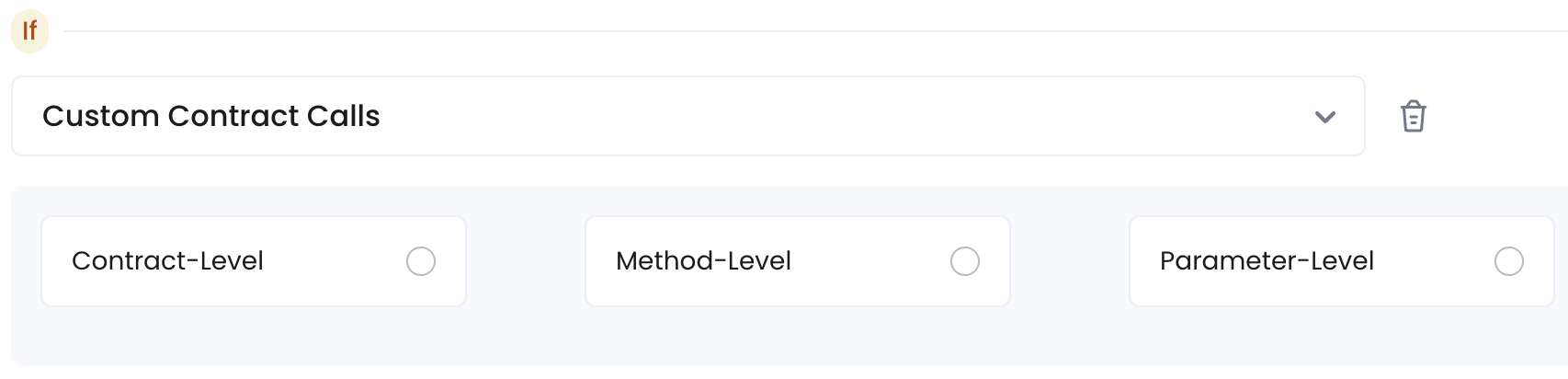Click the 'Contract-Level' label text
This screenshot has height=379, width=1568.
(167, 261)
